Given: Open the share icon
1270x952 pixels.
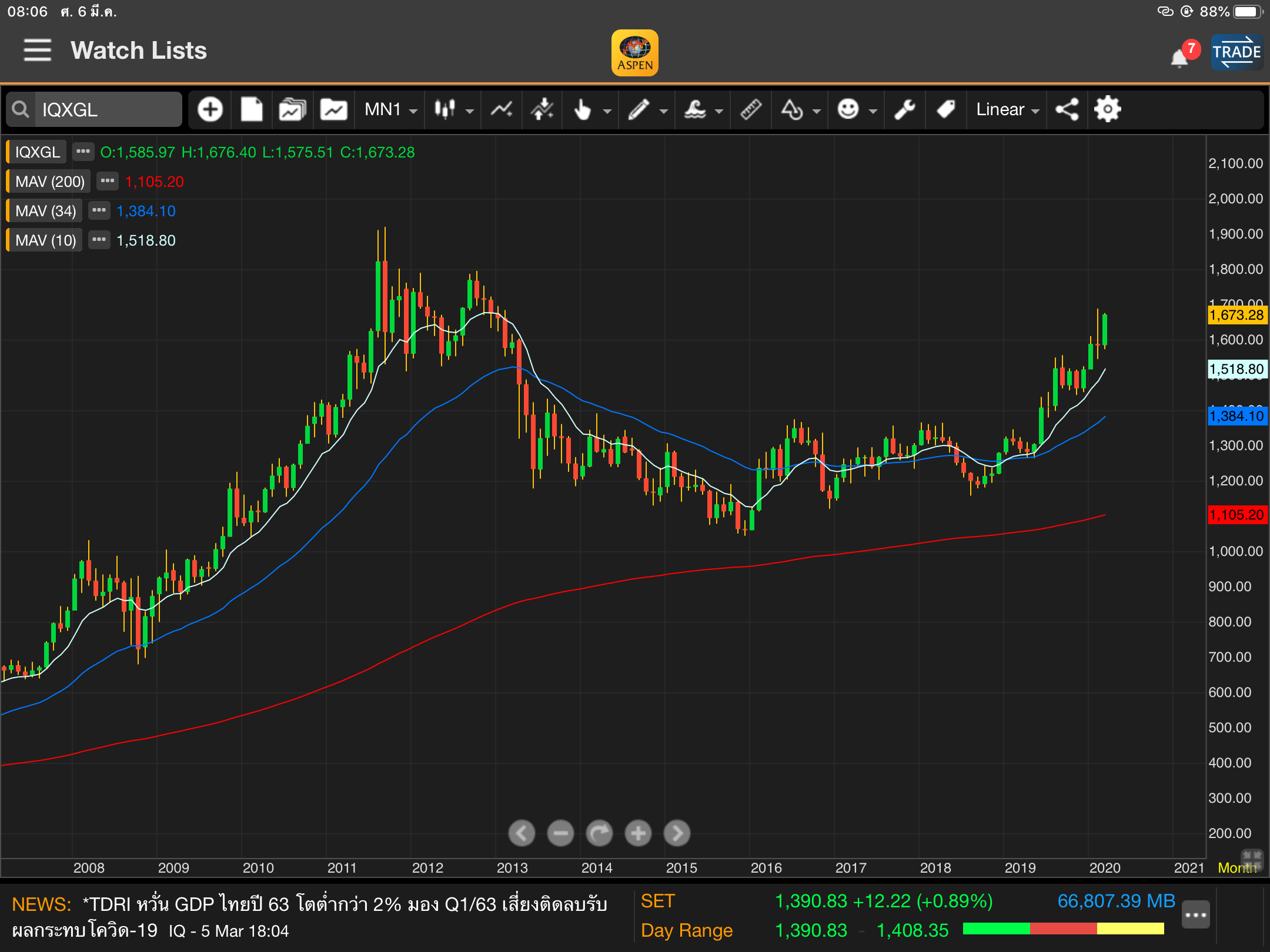Looking at the screenshot, I should click(x=1067, y=110).
